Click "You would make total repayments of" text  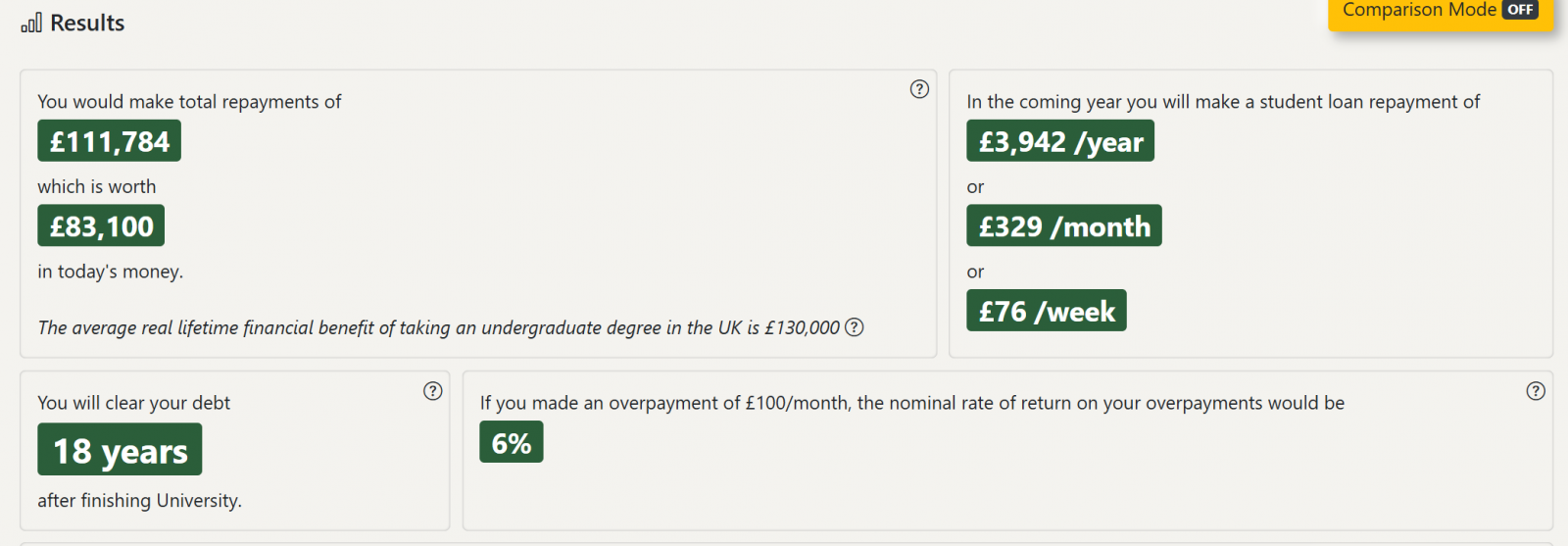[189, 102]
